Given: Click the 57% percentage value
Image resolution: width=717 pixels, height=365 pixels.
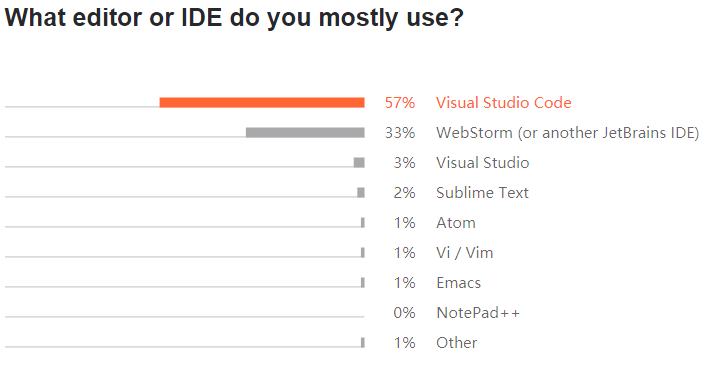Looking at the screenshot, I should 400,102.
